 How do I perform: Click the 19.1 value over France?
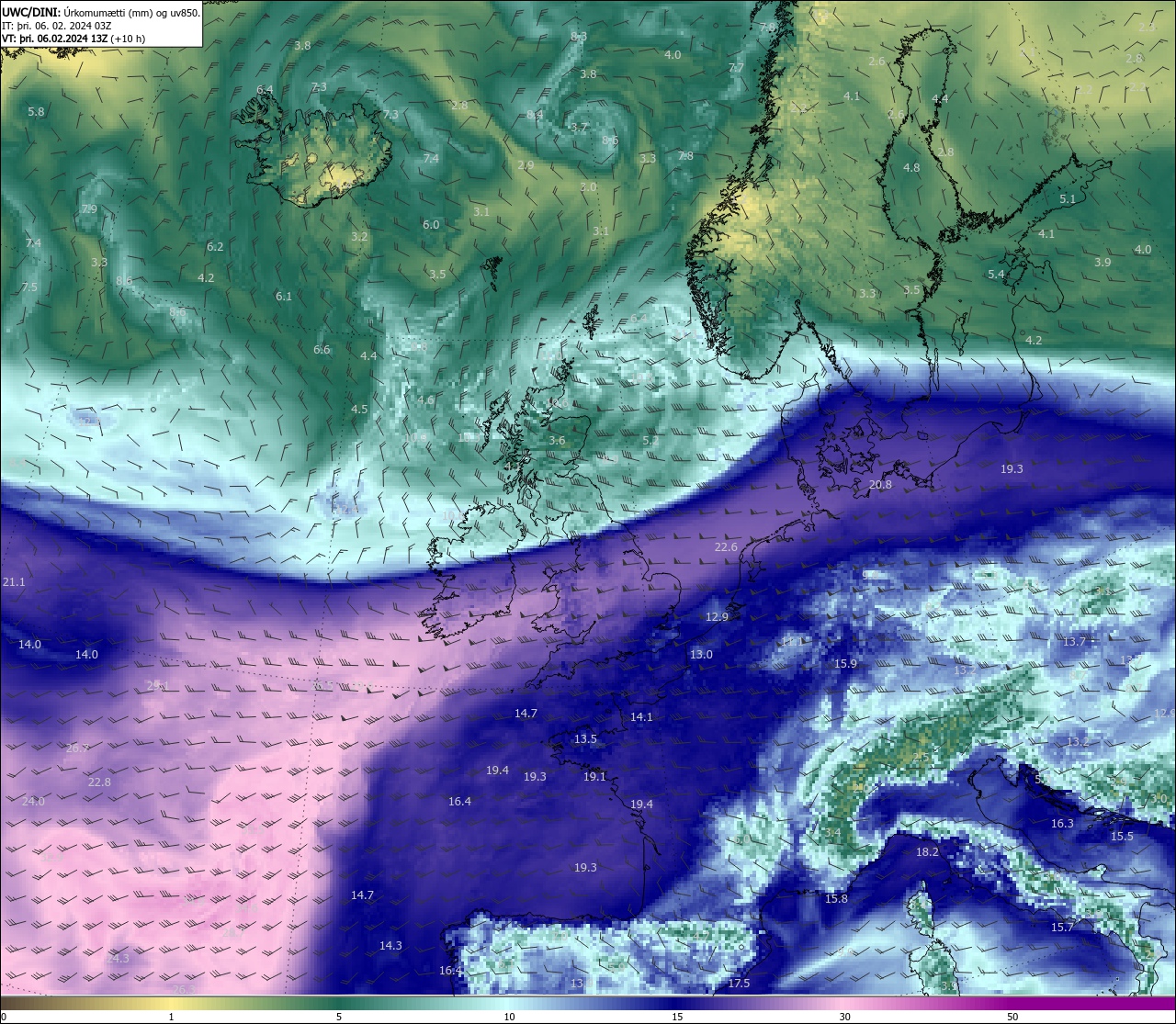pos(594,776)
